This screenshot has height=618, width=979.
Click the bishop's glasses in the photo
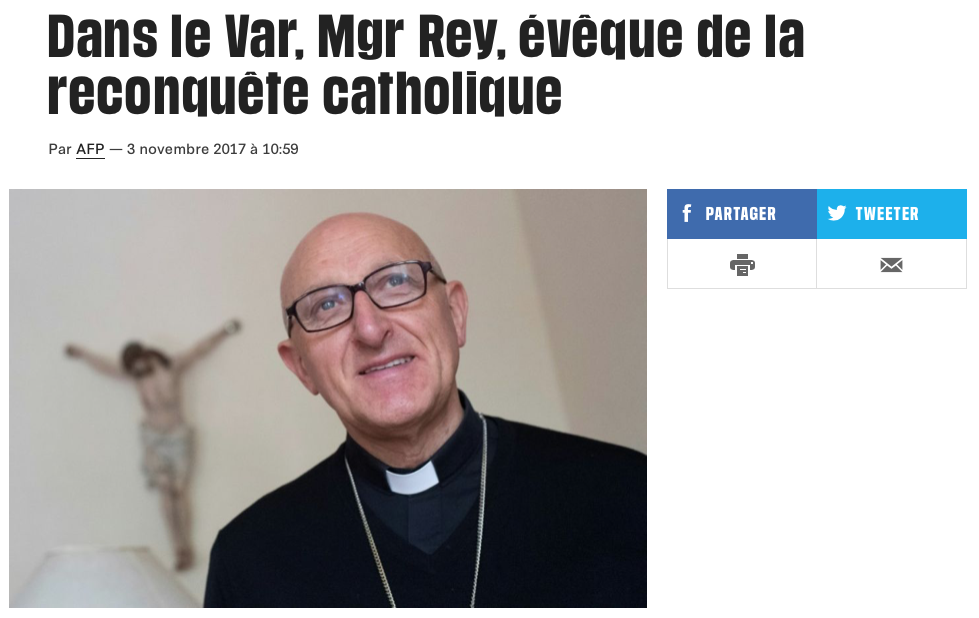(365, 295)
